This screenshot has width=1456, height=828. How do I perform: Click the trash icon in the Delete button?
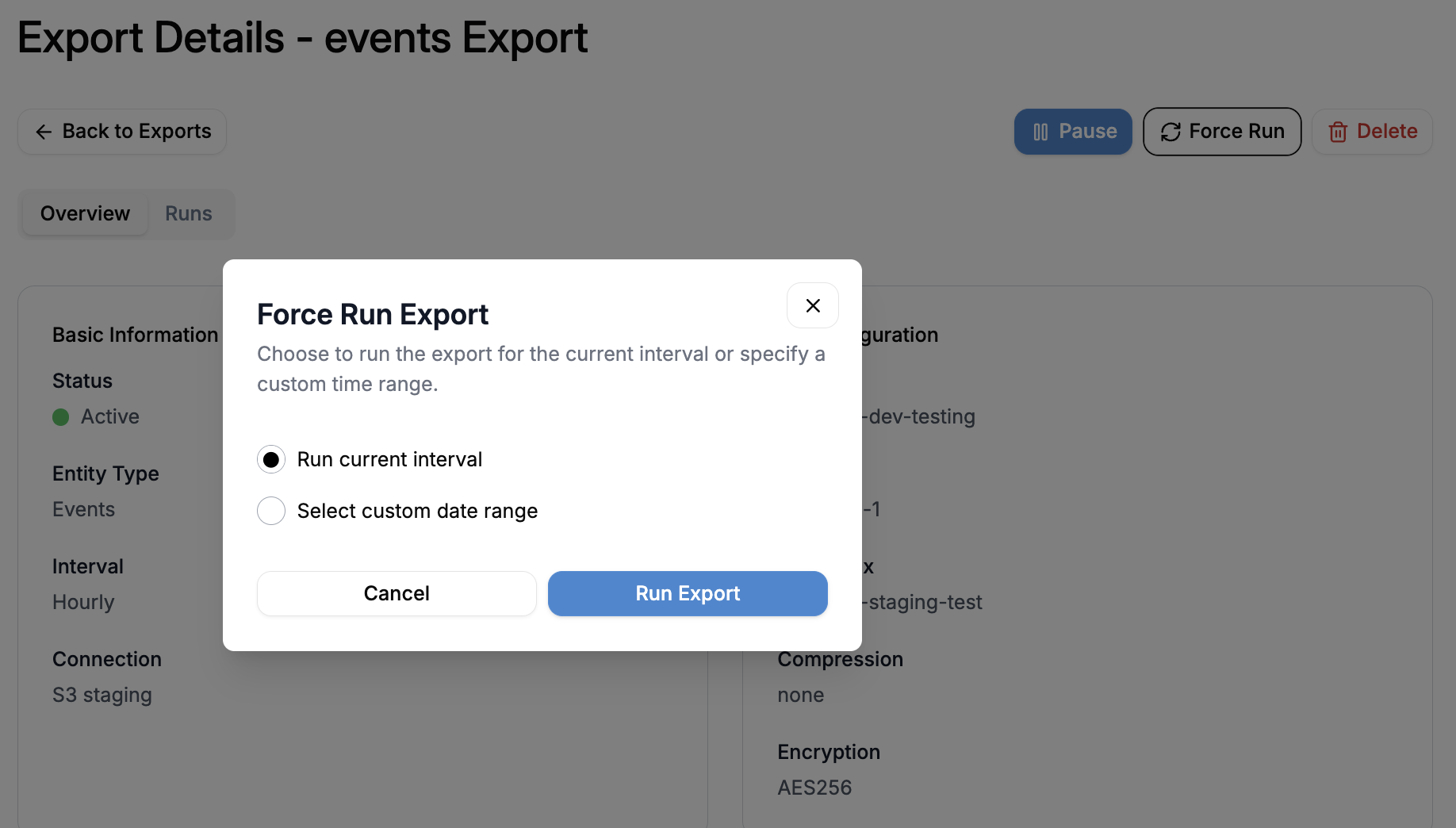click(x=1339, y=132)
